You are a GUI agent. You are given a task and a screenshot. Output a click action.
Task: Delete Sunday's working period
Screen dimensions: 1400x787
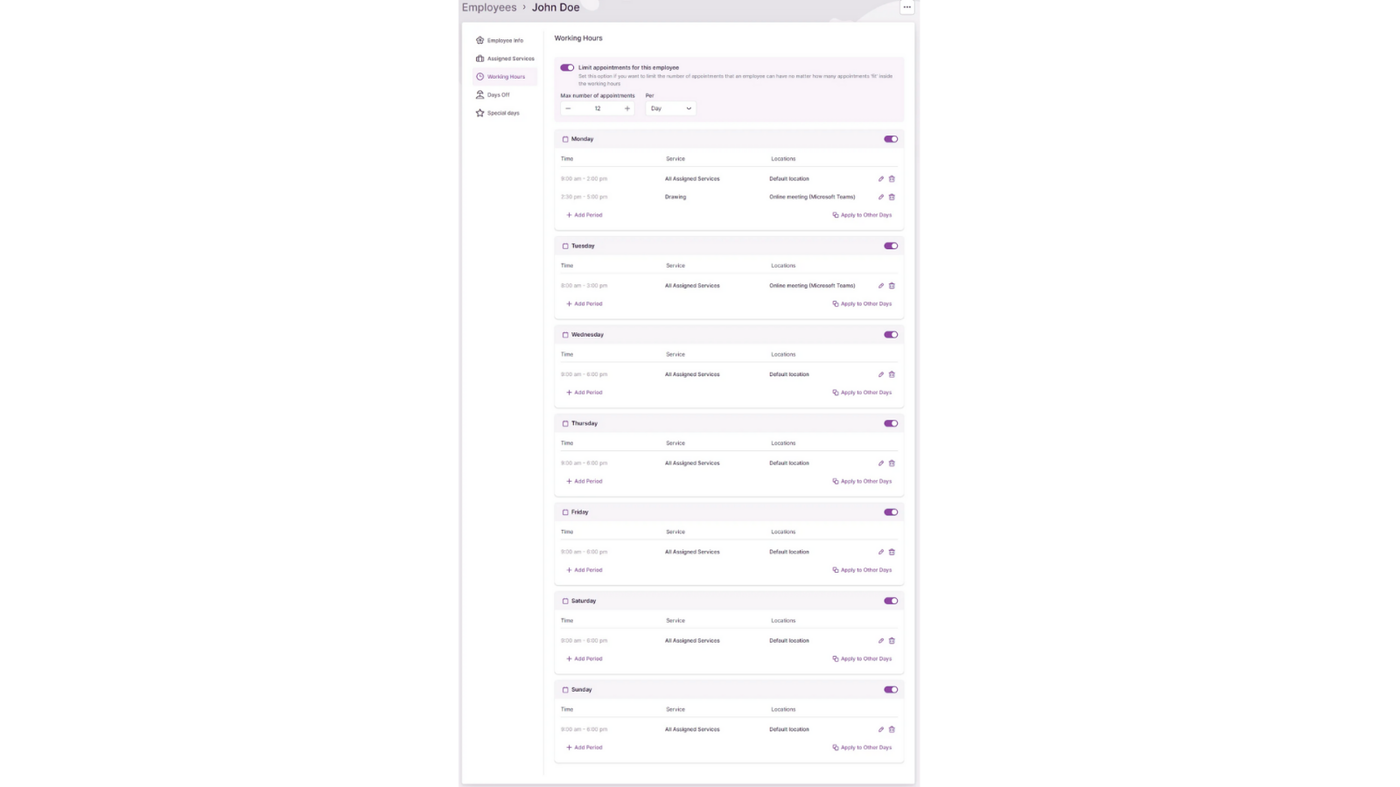(x=892, y=730)
